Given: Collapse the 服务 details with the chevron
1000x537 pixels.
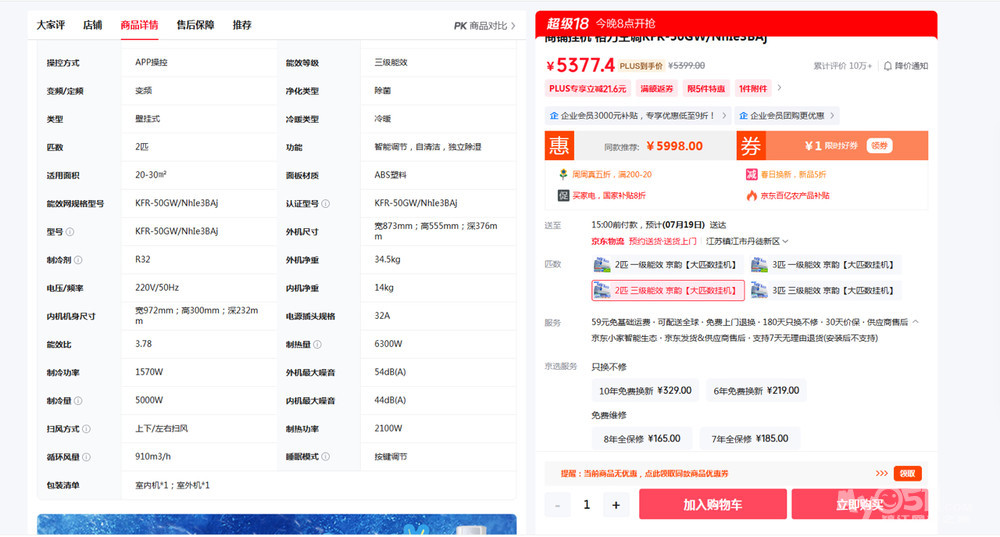Looking at the screenshot, I should click(x=916, y=322).
